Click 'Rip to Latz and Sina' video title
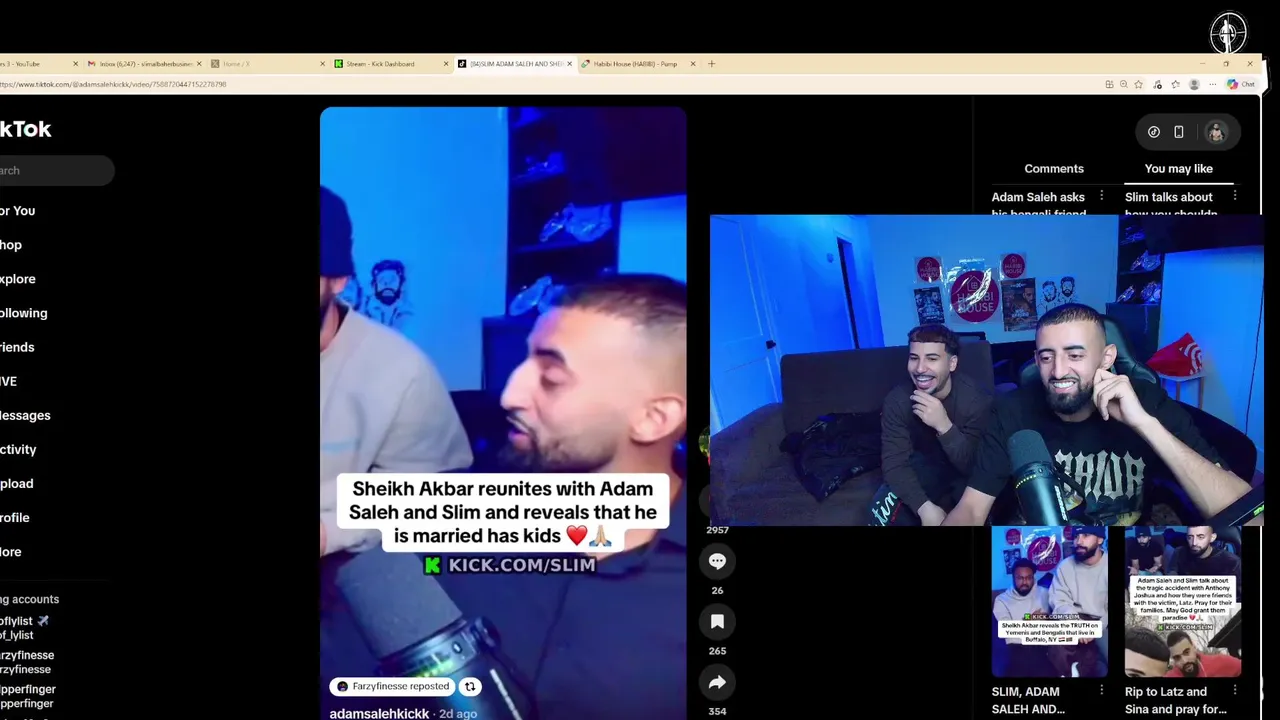Image resolution: width=1280 pixels, height=720 pixels. click(x=1176, y=700)
